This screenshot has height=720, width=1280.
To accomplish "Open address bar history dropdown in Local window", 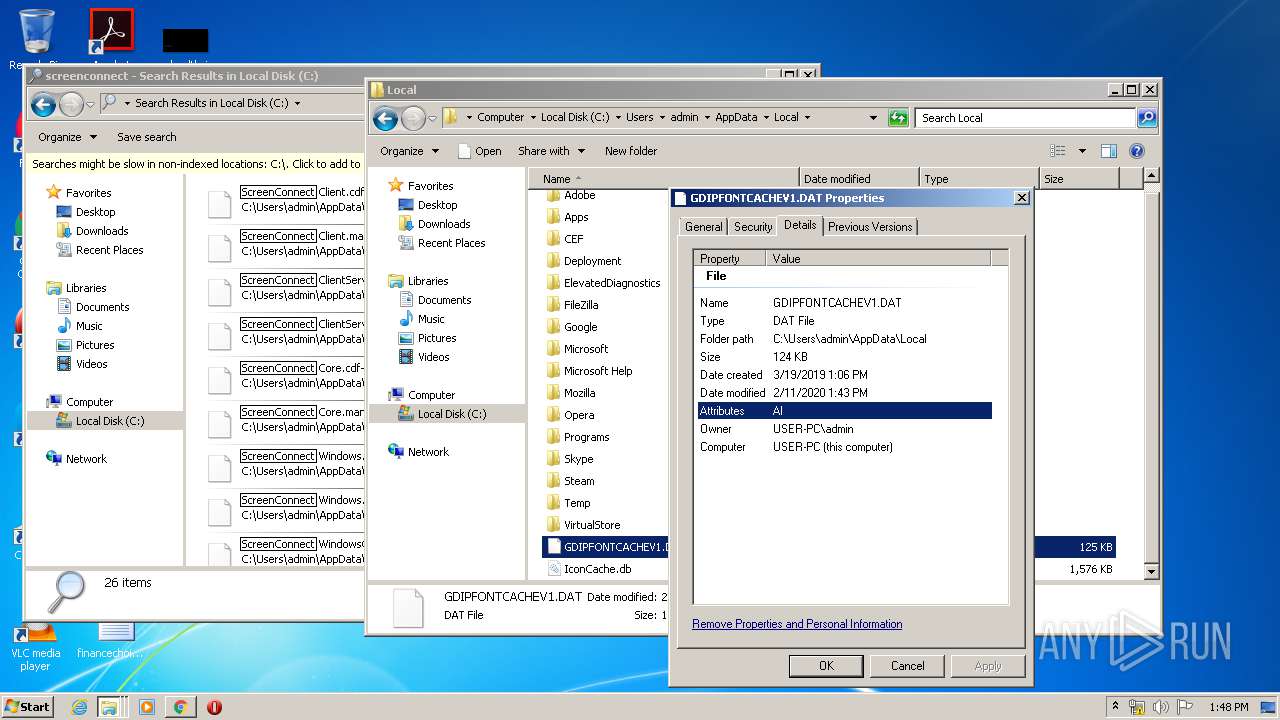I will click(873, 118).
